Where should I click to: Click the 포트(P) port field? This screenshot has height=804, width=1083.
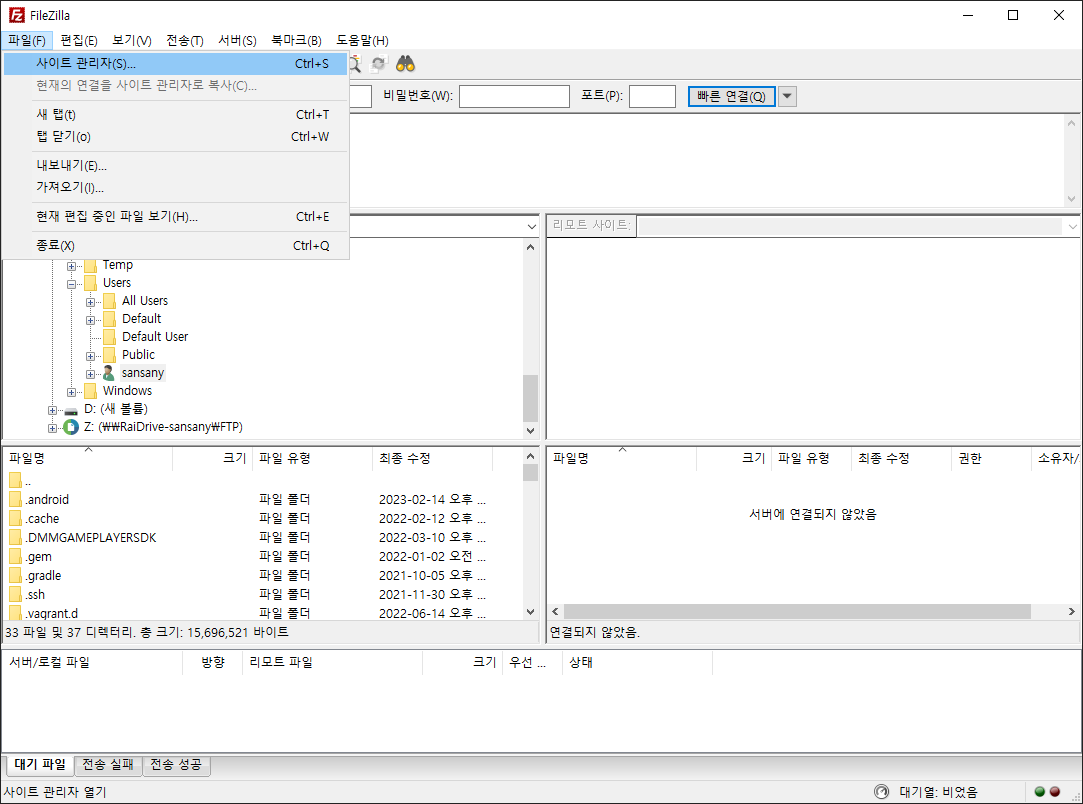point(652,97)
